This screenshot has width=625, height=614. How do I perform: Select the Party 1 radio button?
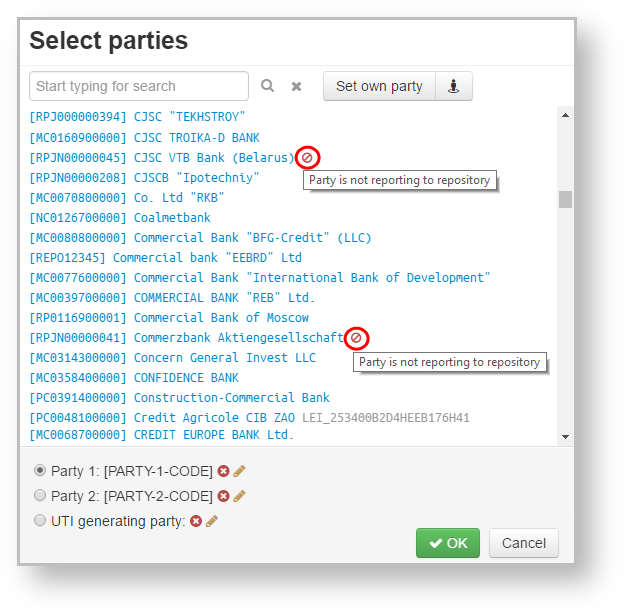click(x=40, y=470)
